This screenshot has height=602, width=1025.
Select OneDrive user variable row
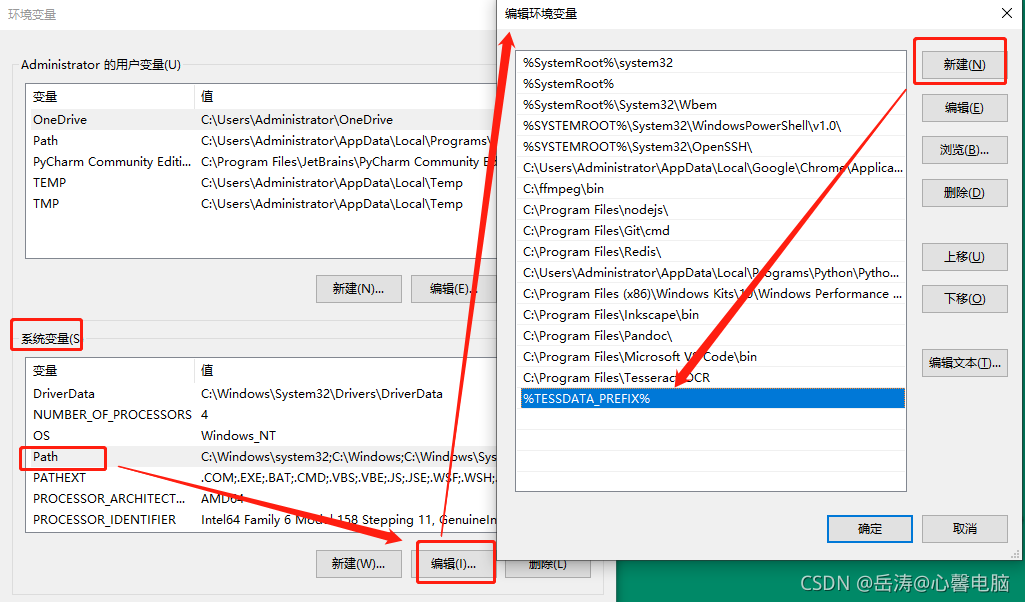261,120
